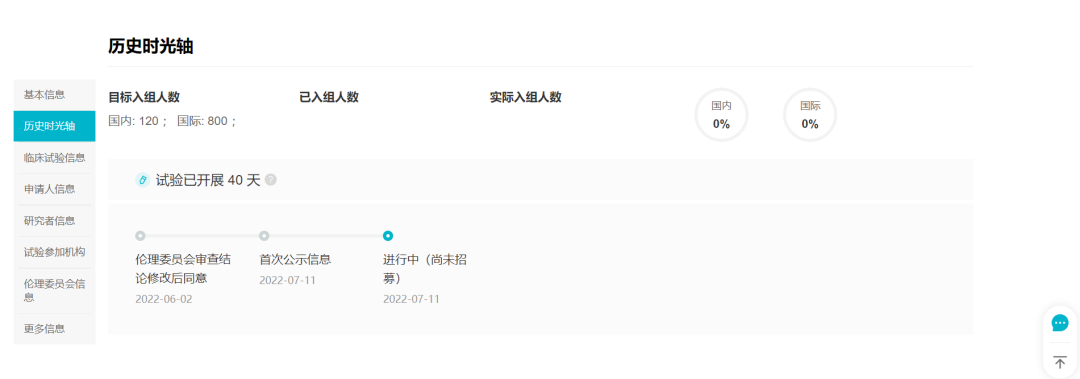Click the 国内 0% progress circle
The height and width of the screenshot is (379, 1080).
(721, 115)
